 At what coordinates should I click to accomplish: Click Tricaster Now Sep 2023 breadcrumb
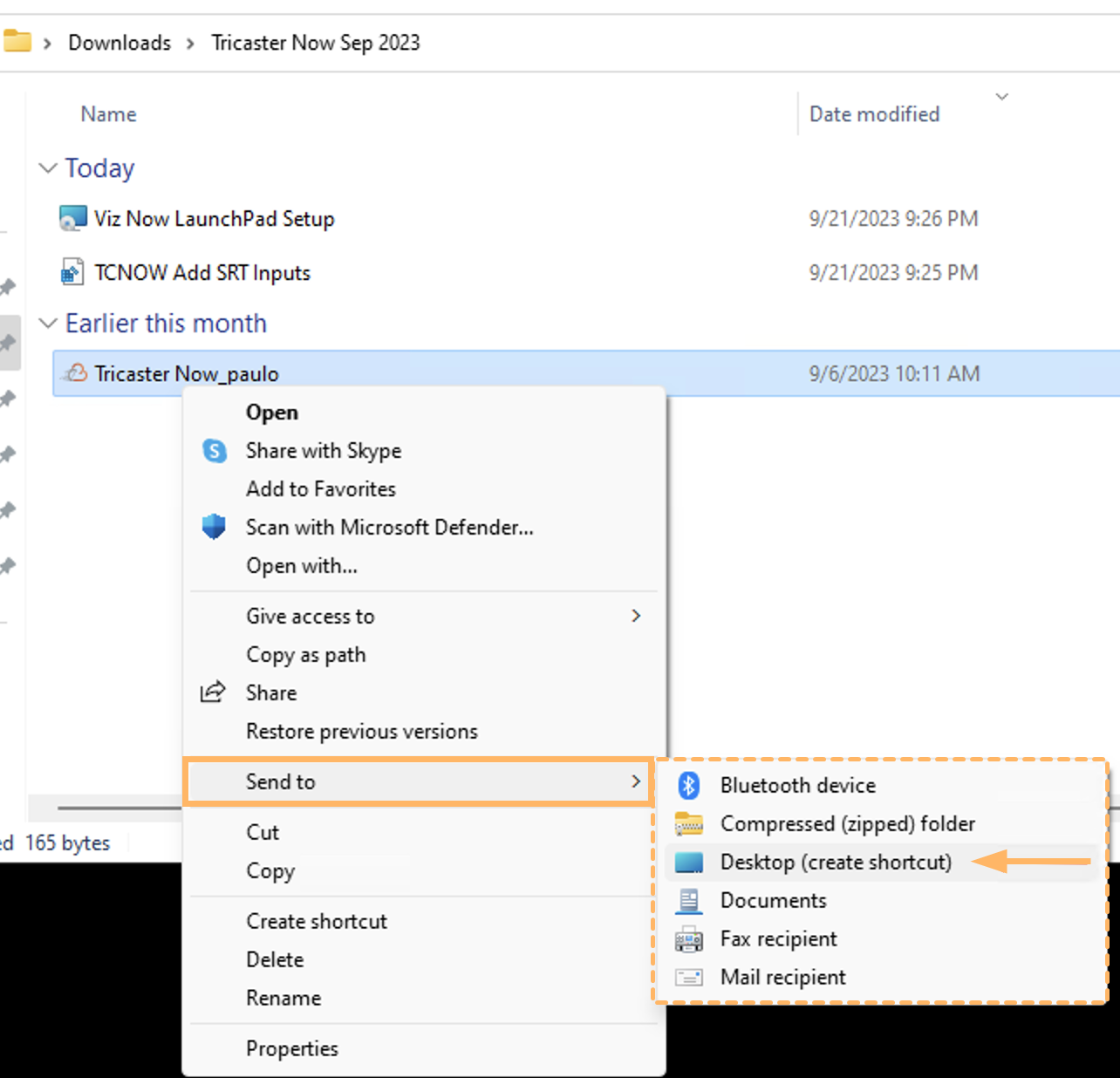316,43
